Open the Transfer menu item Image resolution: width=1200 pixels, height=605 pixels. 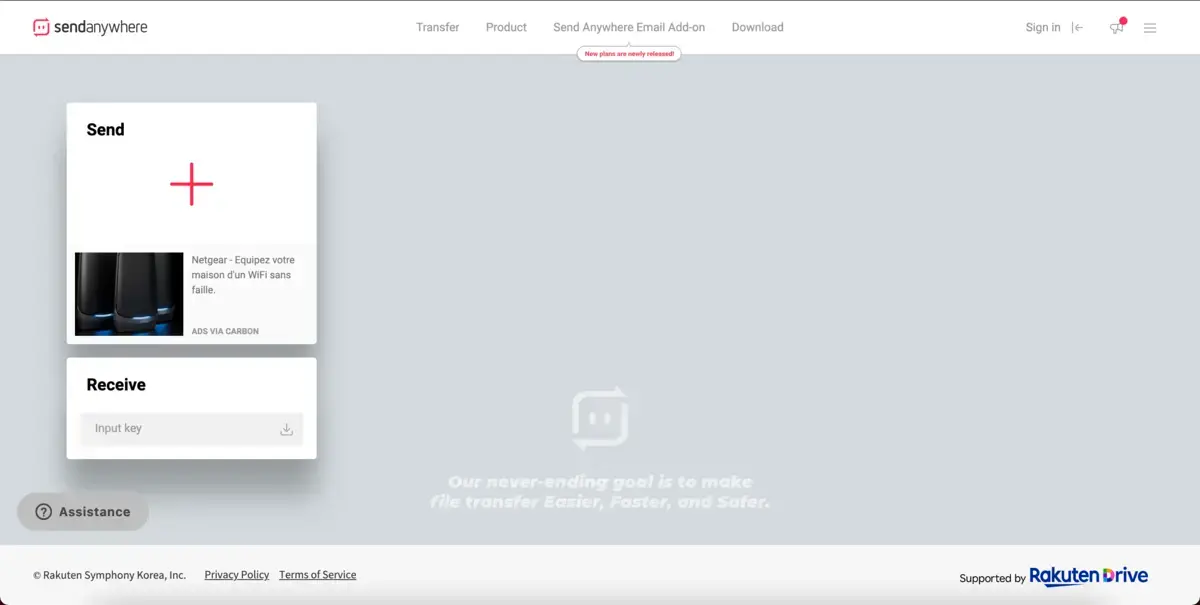click(438, 27)
